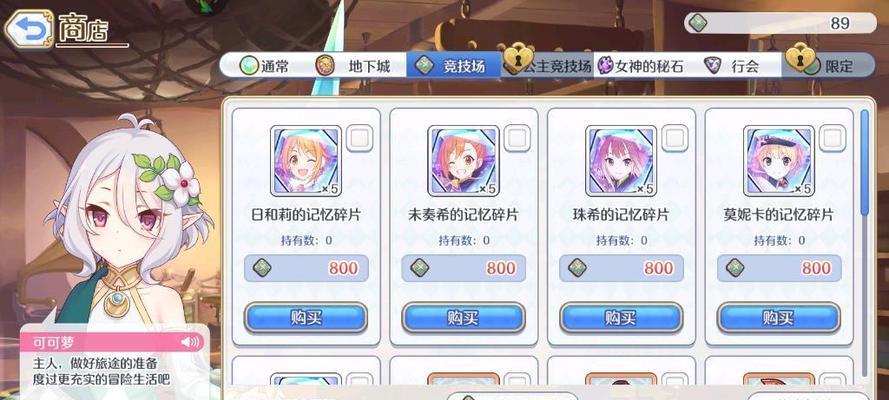Click 购买 button under 莫妮卡的记忆碎片

click(779, 317)
